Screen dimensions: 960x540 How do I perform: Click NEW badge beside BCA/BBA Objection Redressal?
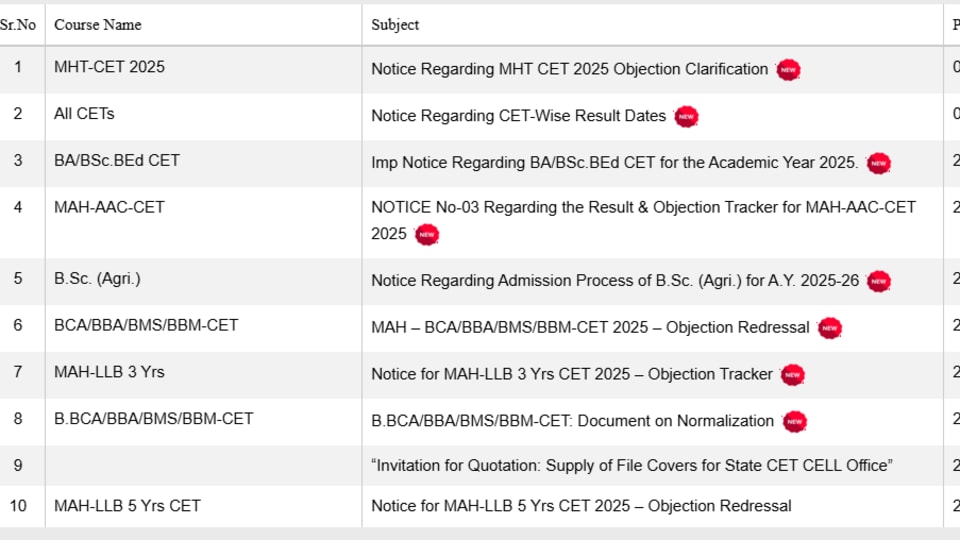pyautogui.click(x=830, y=328)
